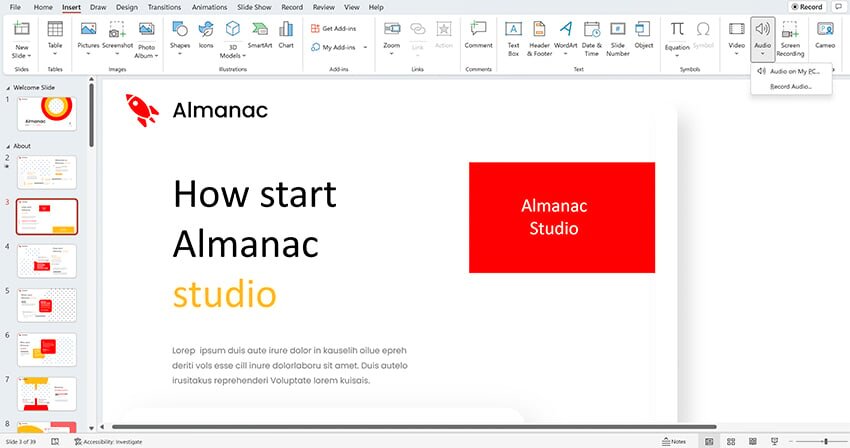Collapse the About section in slide panel

[7, 146]
